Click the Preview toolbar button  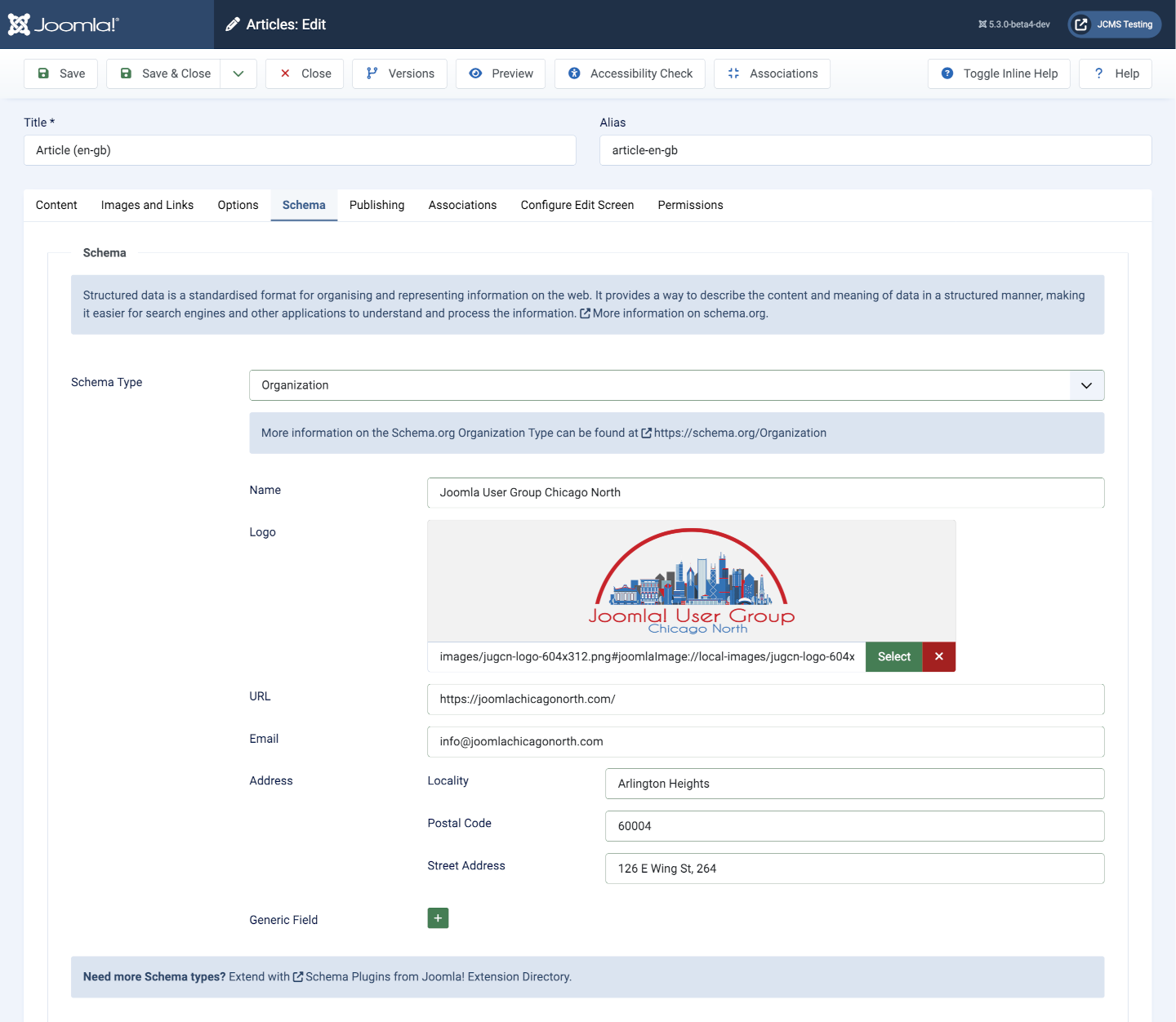click(x=501, y=73)
